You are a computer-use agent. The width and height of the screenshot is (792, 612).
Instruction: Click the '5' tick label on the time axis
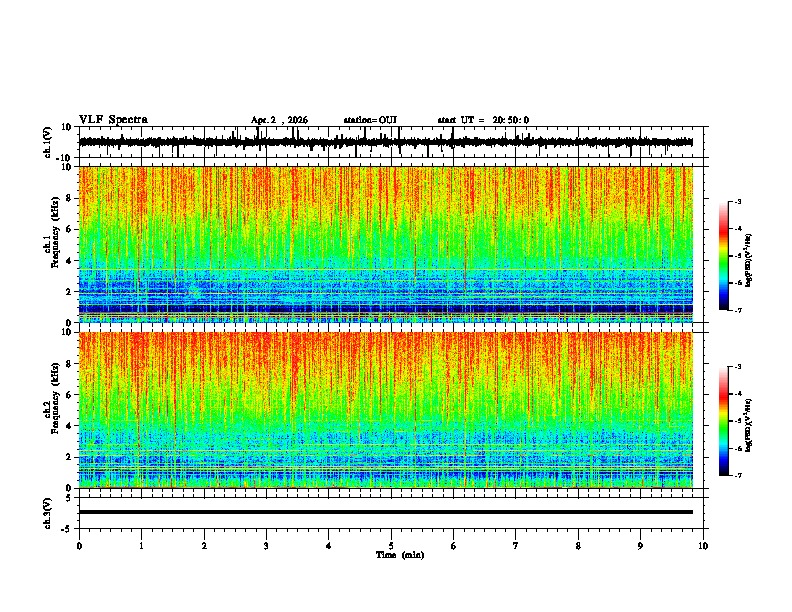pos(391,546)
